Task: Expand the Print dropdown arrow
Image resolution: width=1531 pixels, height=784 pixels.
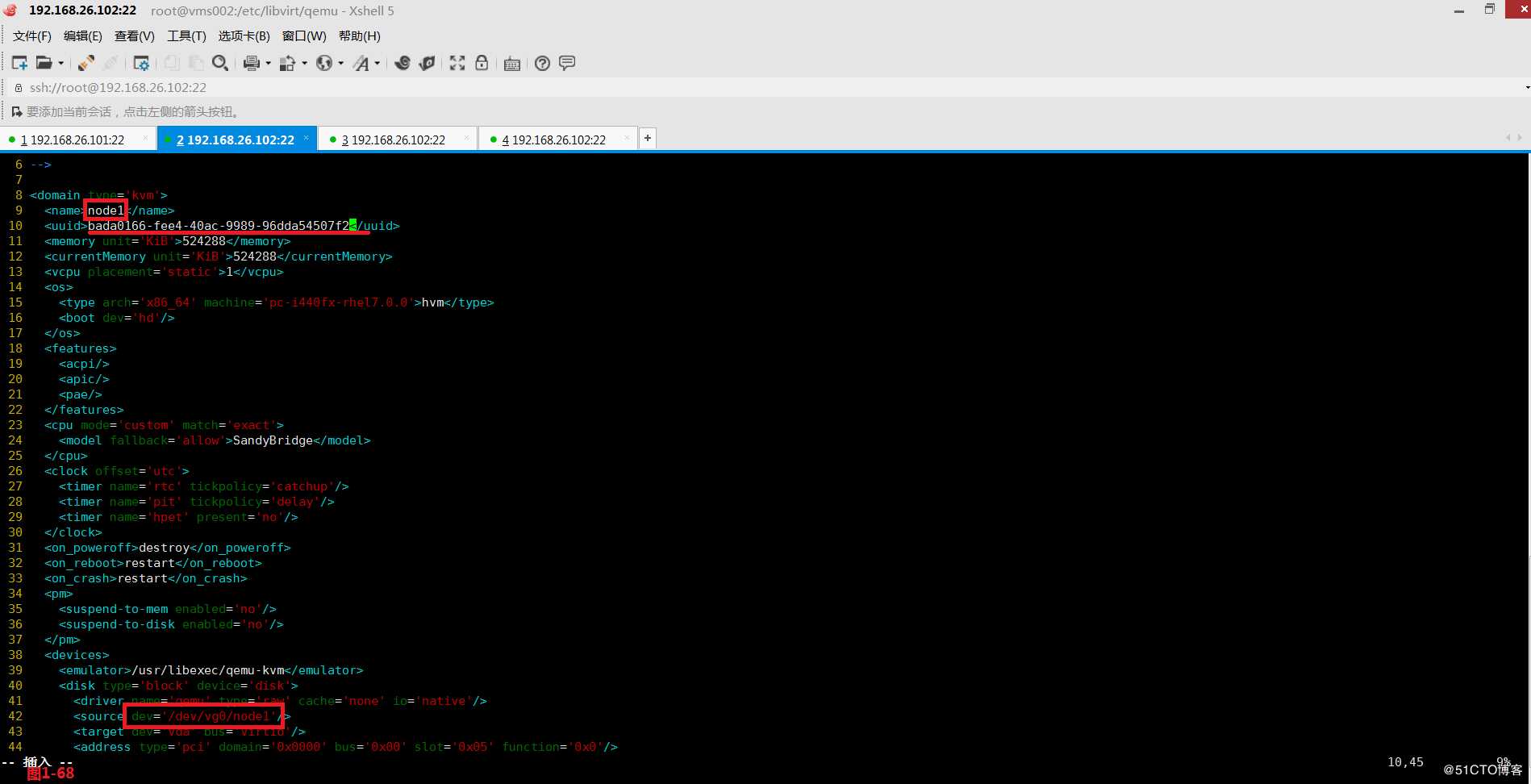Action: tap(268, 64)
